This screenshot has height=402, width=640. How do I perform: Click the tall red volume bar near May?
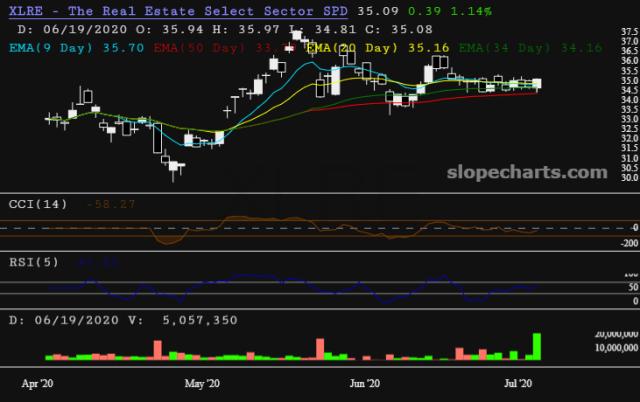(157, 349)
